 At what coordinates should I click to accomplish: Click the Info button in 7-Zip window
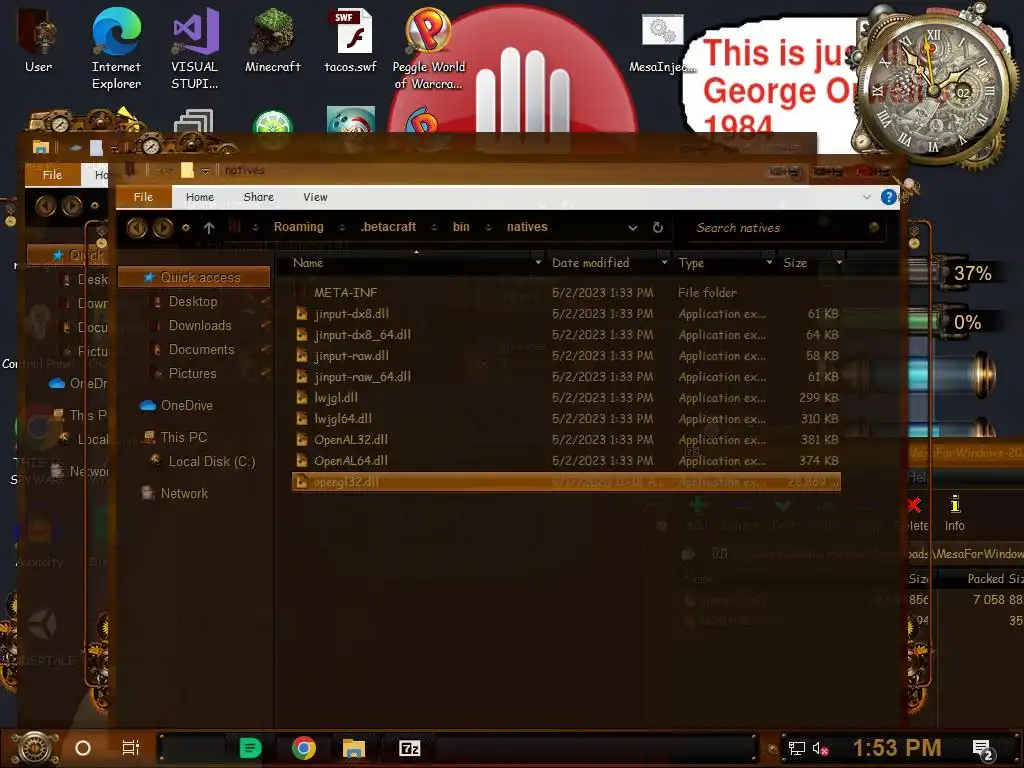[954, 513]
